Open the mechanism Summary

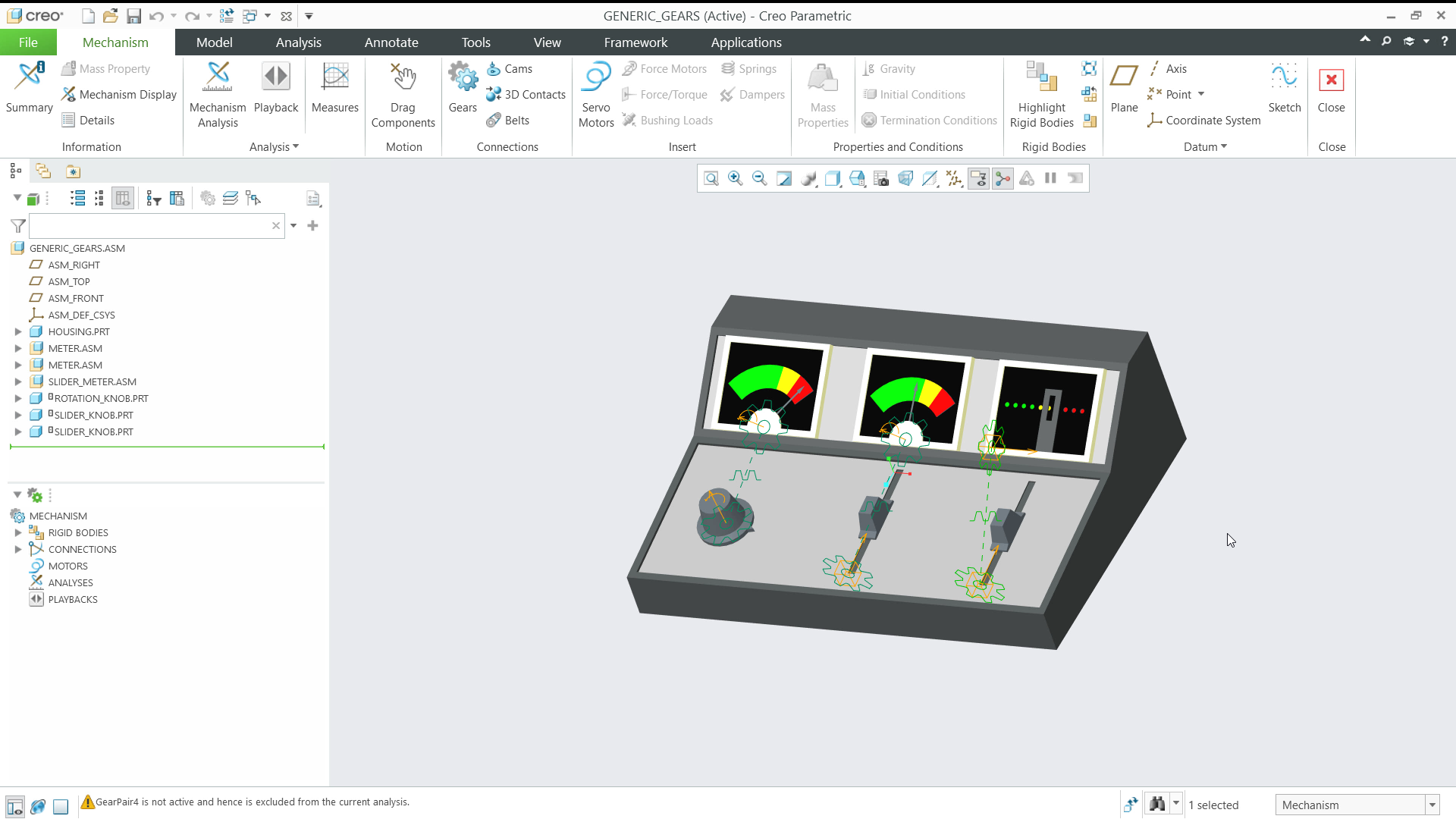point(29,87)
